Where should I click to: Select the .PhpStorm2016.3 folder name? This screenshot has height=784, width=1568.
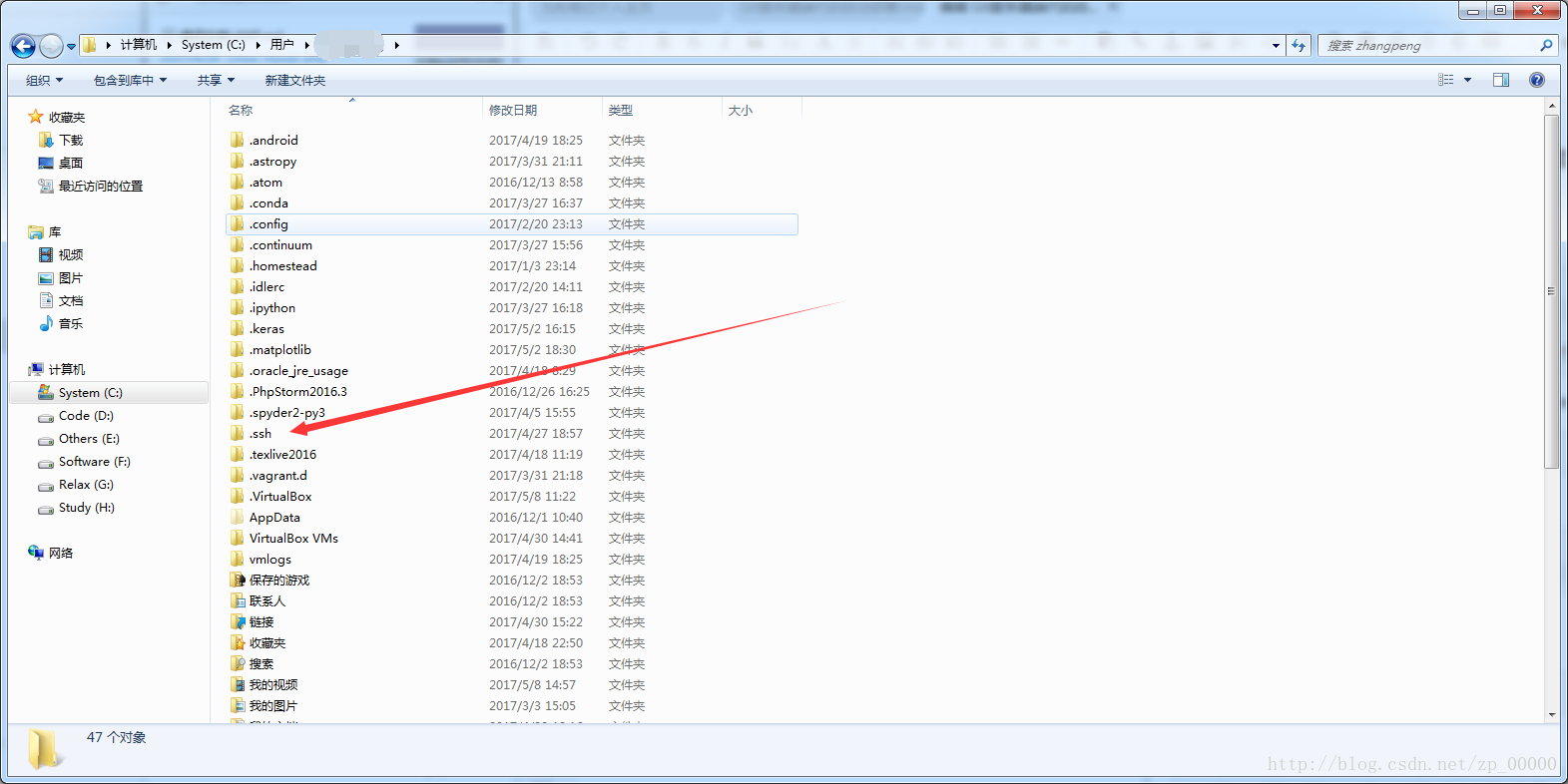point(298,391)
